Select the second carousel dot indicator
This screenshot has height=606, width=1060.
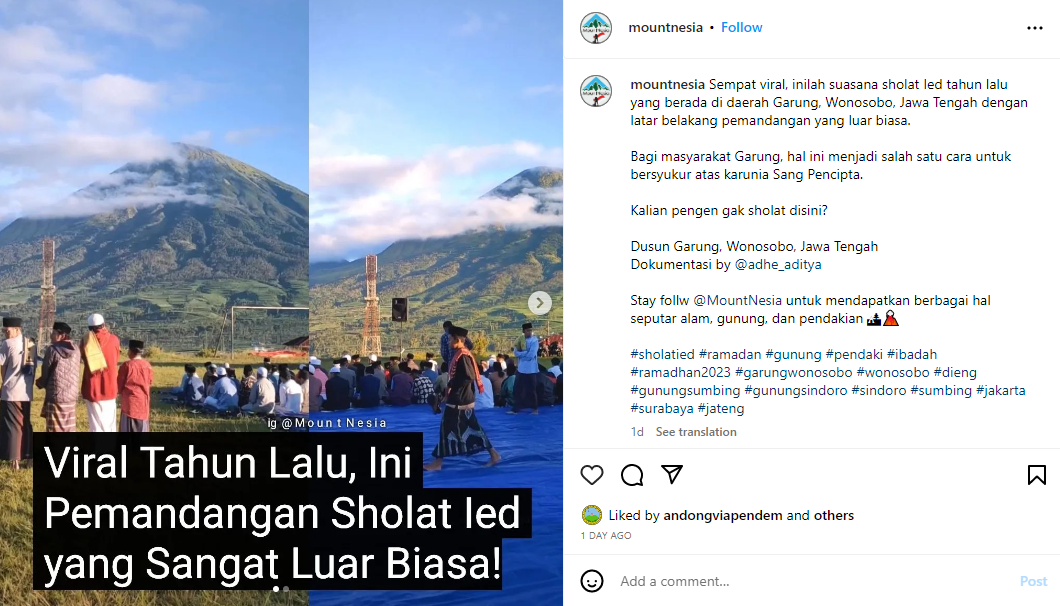[287, 589]
